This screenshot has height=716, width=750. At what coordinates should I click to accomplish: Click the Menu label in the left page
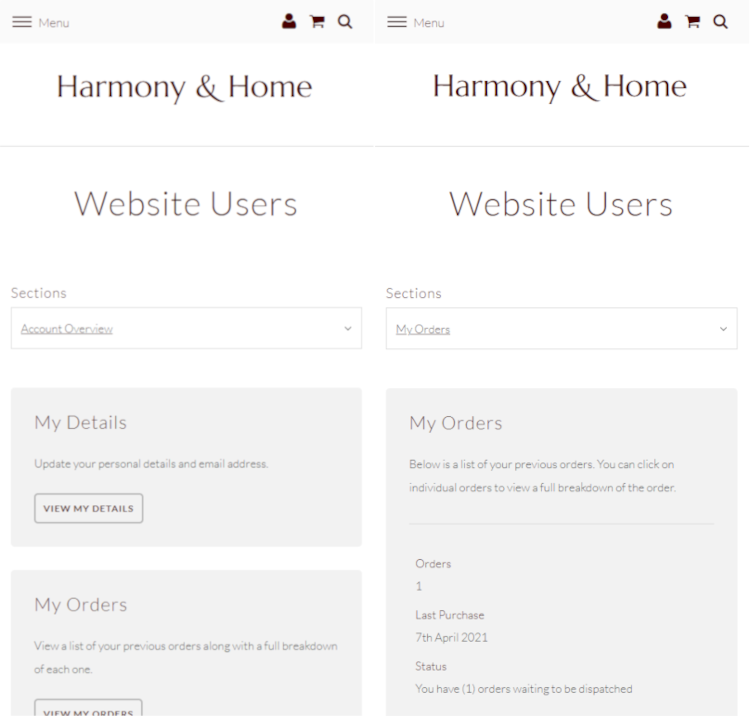54,23
